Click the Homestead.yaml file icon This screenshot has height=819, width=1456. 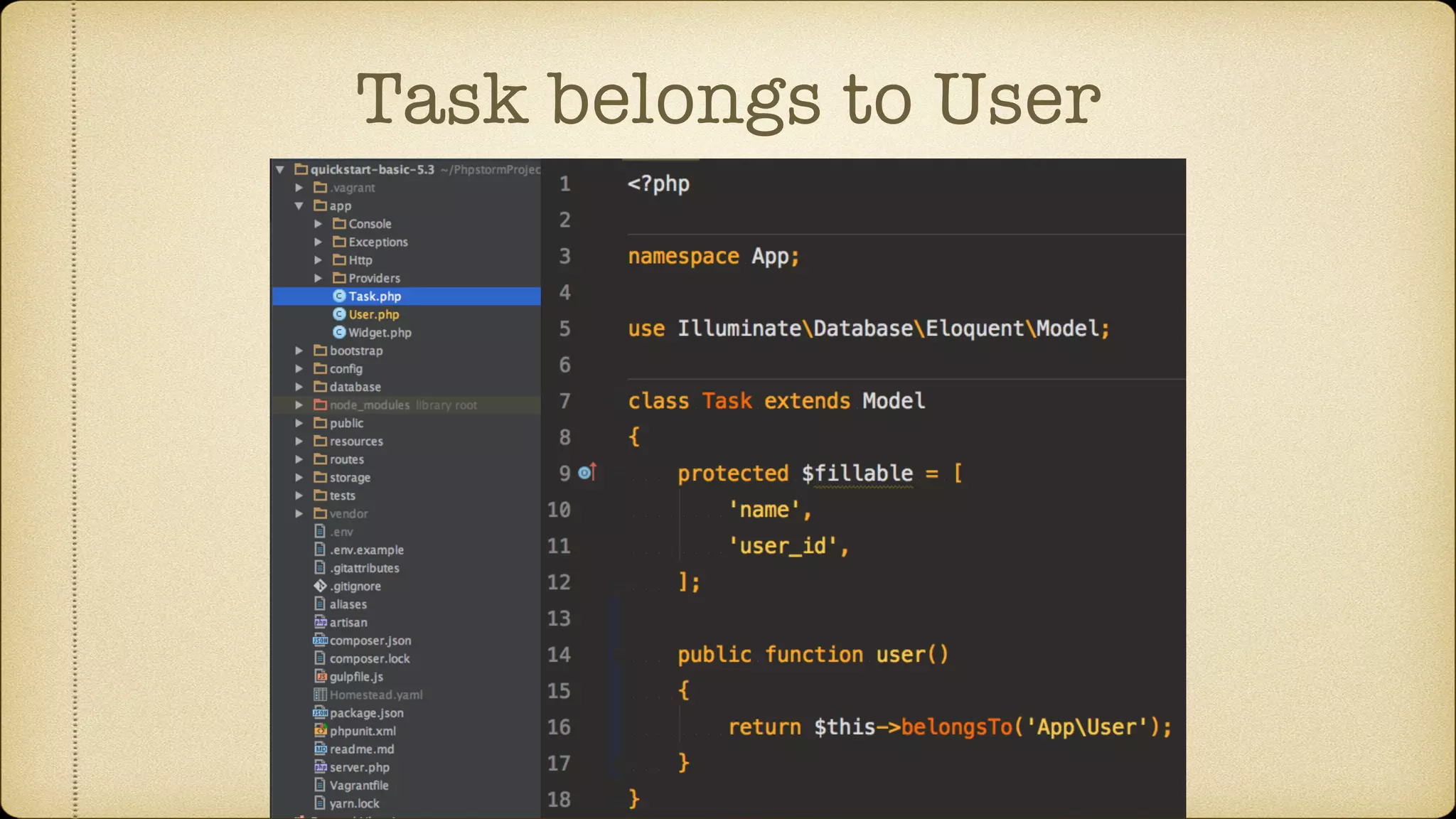point(321,695)
